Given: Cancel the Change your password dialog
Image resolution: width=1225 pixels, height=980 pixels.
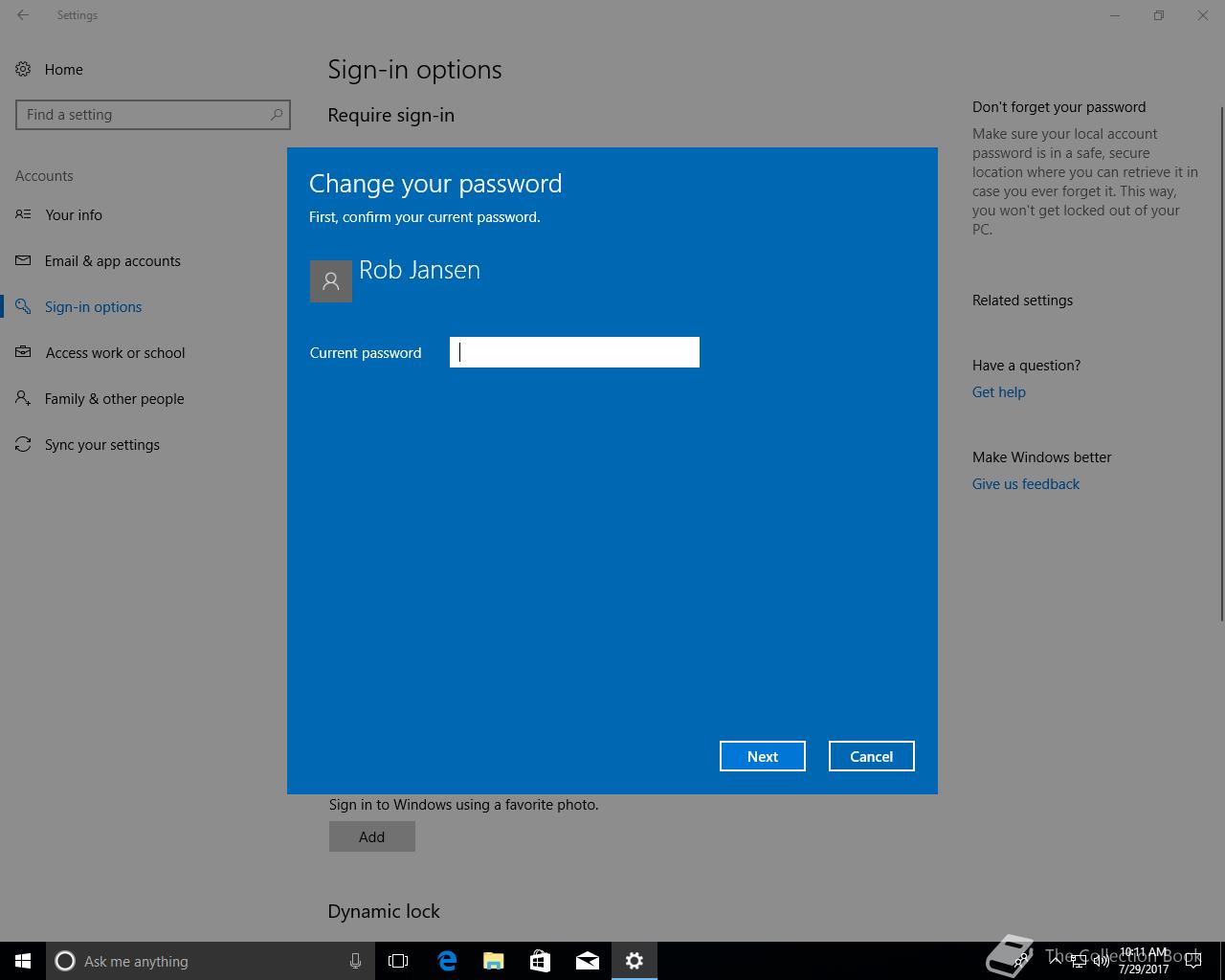Looking at the screenshot, I should [x=871, y=756].
